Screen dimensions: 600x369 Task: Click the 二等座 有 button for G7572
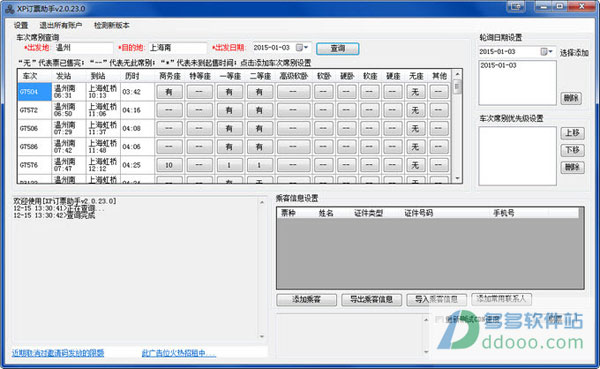(259, 110)
